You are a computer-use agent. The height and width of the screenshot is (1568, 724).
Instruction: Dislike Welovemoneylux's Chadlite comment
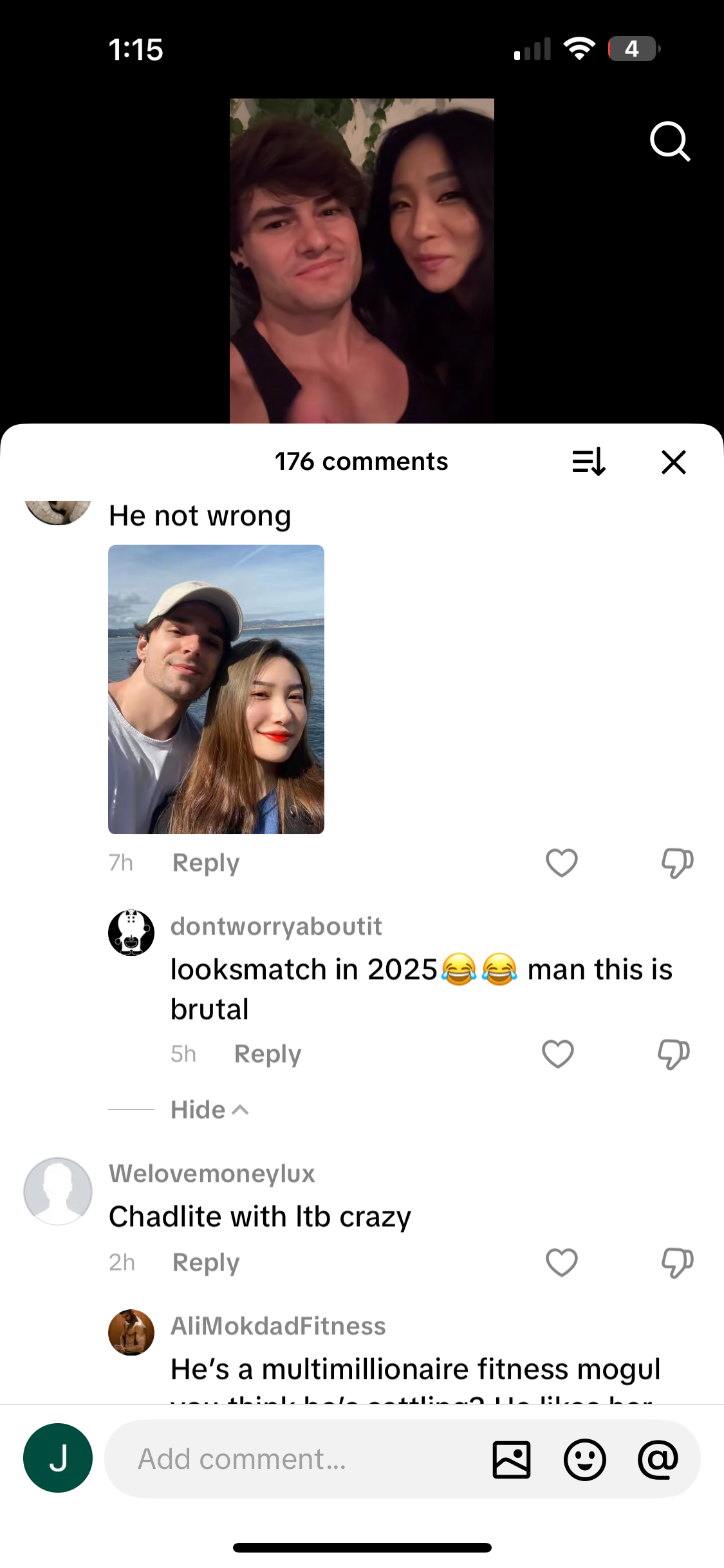click(x=677, y=1262)
